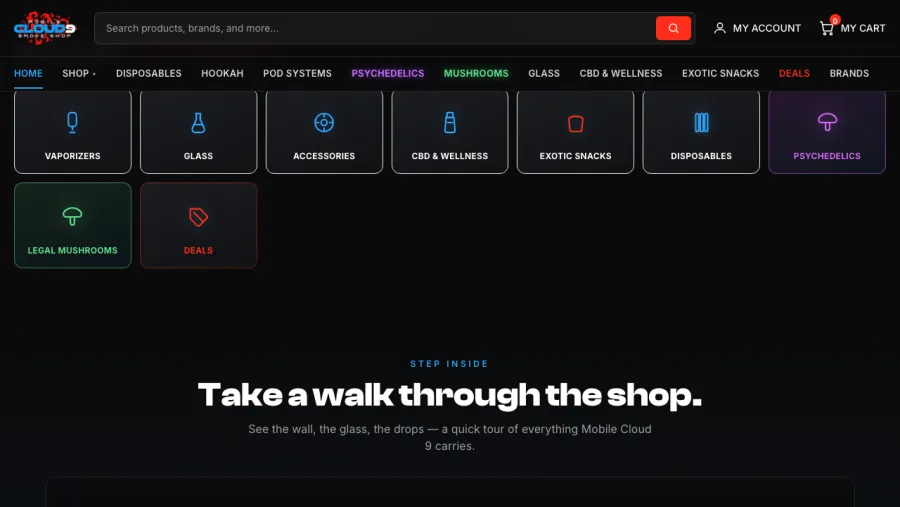
Task: Click the green Legal Mushrooms icon
Action: click(72, 216)
